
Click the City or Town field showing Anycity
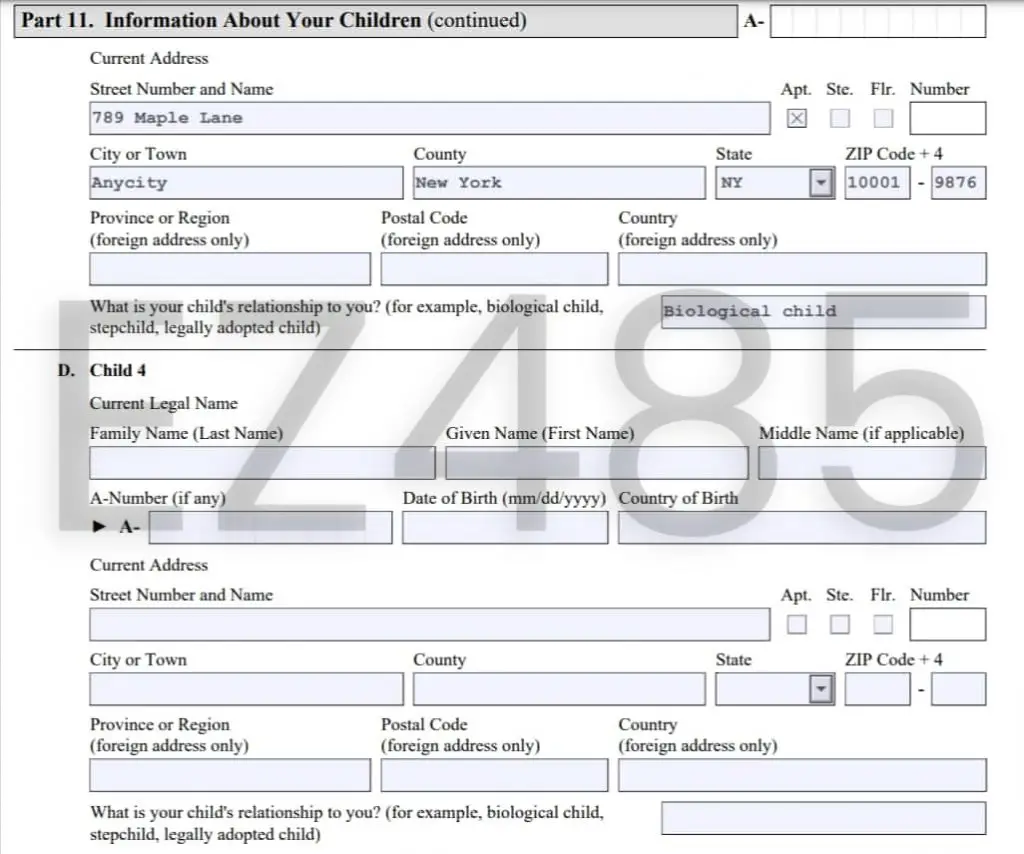click(246, 182)
